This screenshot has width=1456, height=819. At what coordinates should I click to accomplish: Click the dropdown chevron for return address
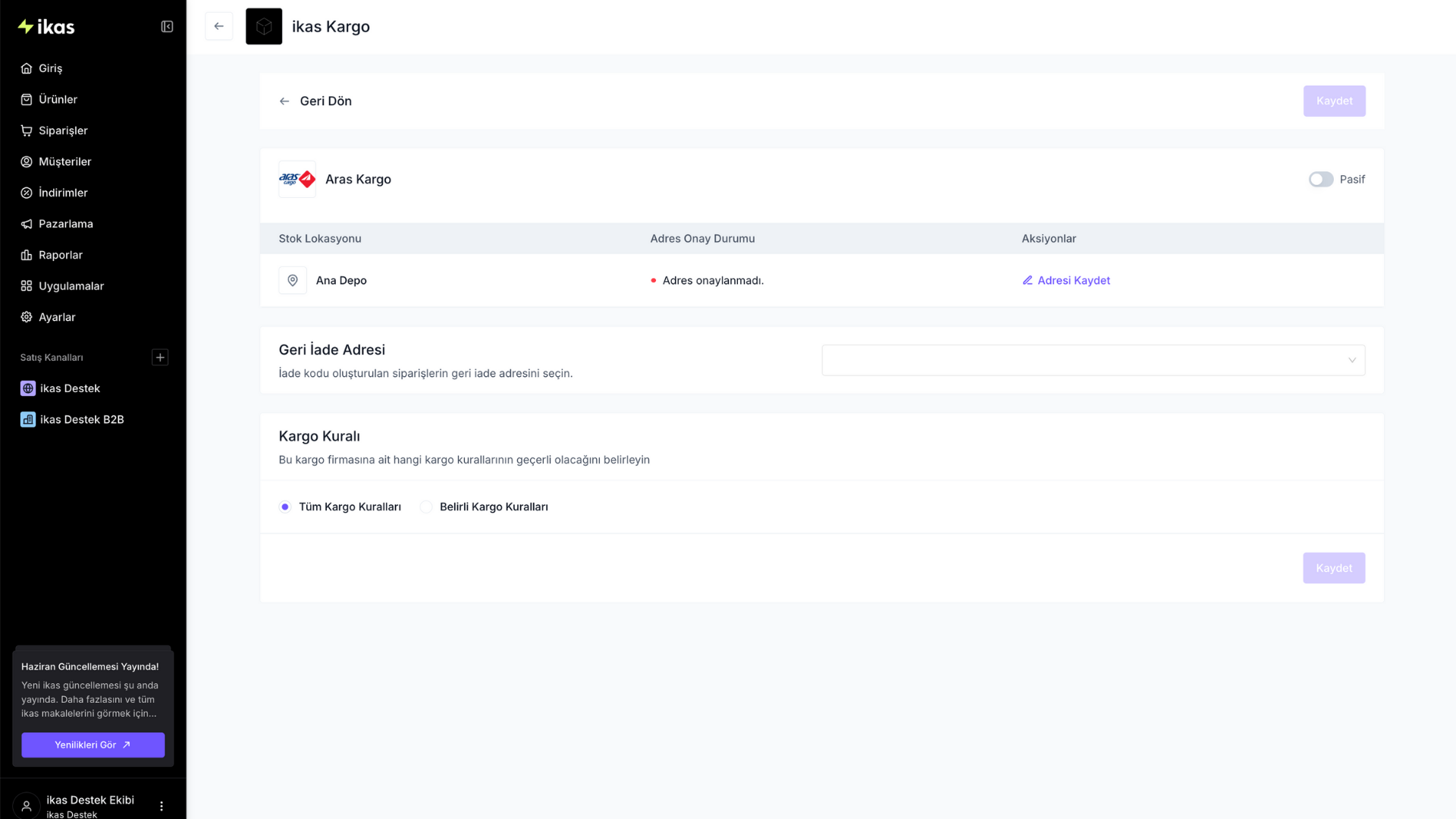click(x=1351, y=360)
